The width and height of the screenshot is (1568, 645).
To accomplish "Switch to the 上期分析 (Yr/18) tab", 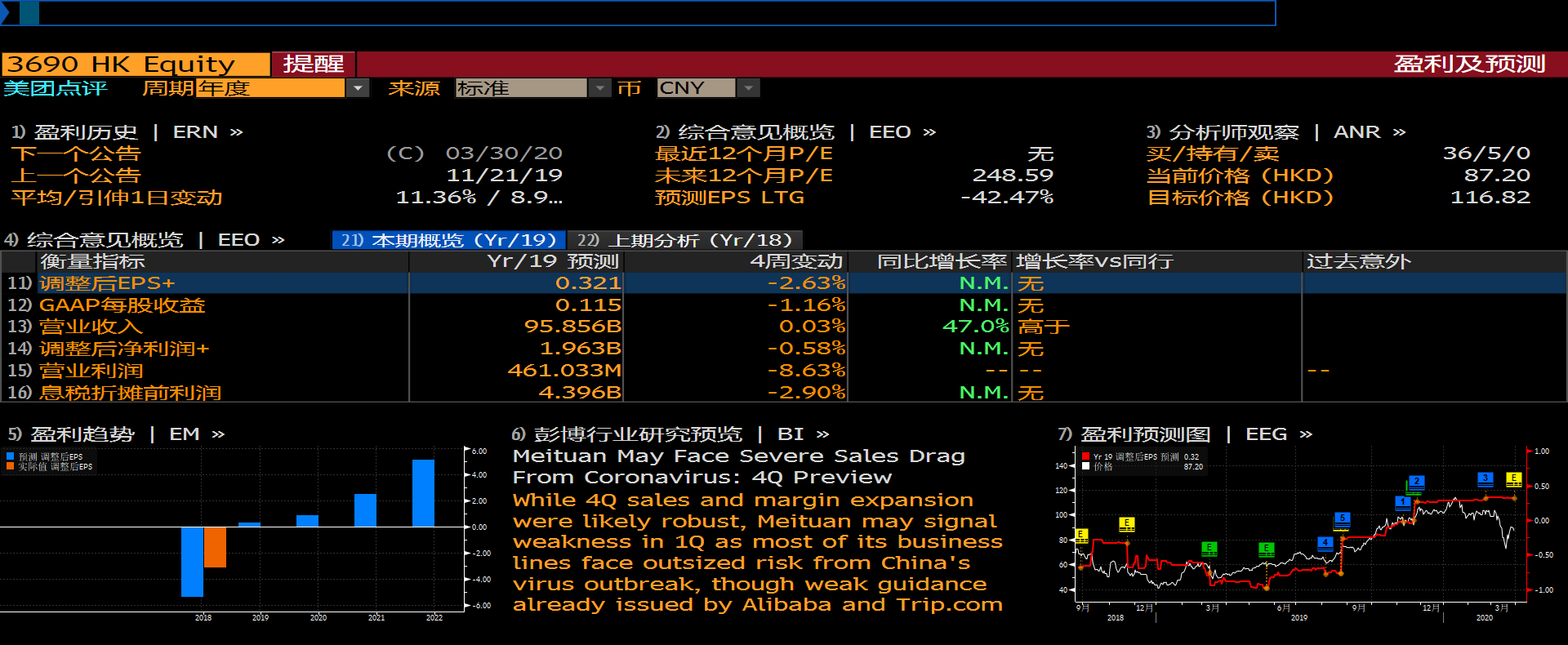I will pos(684,240).
